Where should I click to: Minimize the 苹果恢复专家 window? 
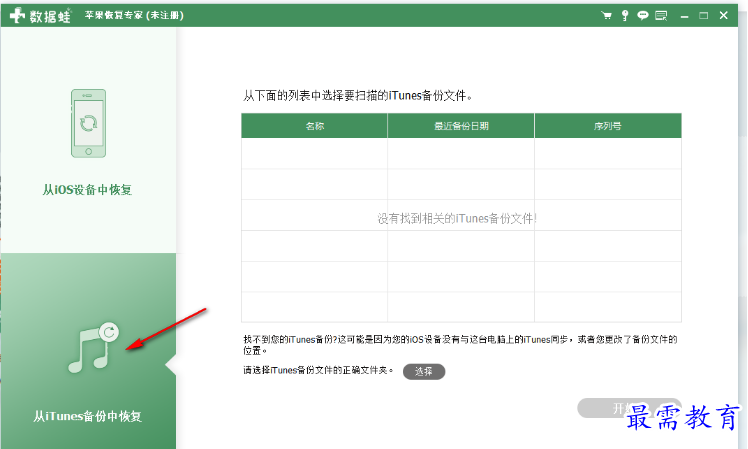point(685,16)
